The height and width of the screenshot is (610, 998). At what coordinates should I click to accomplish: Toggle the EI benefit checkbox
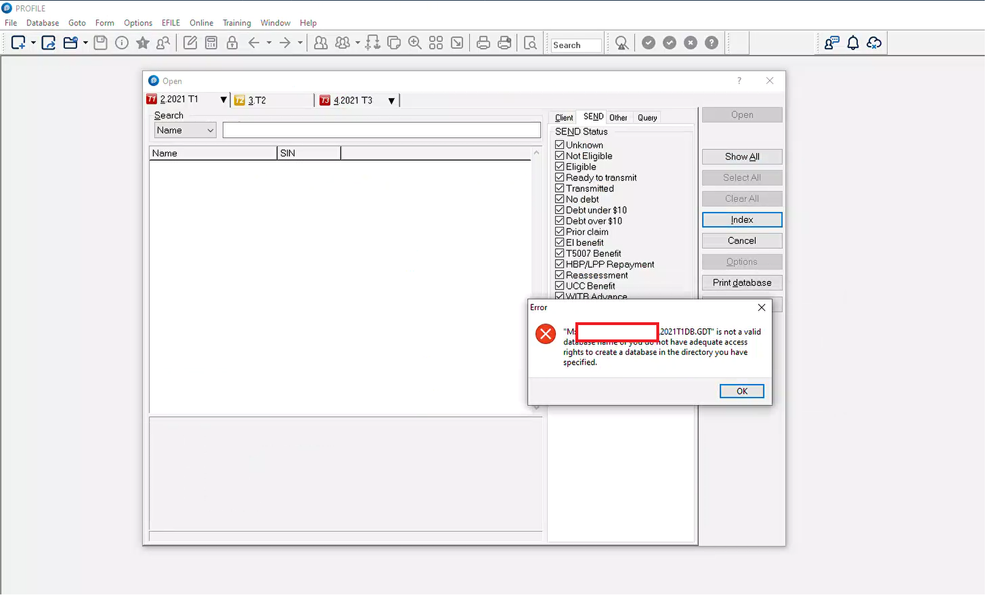point(559,242)
